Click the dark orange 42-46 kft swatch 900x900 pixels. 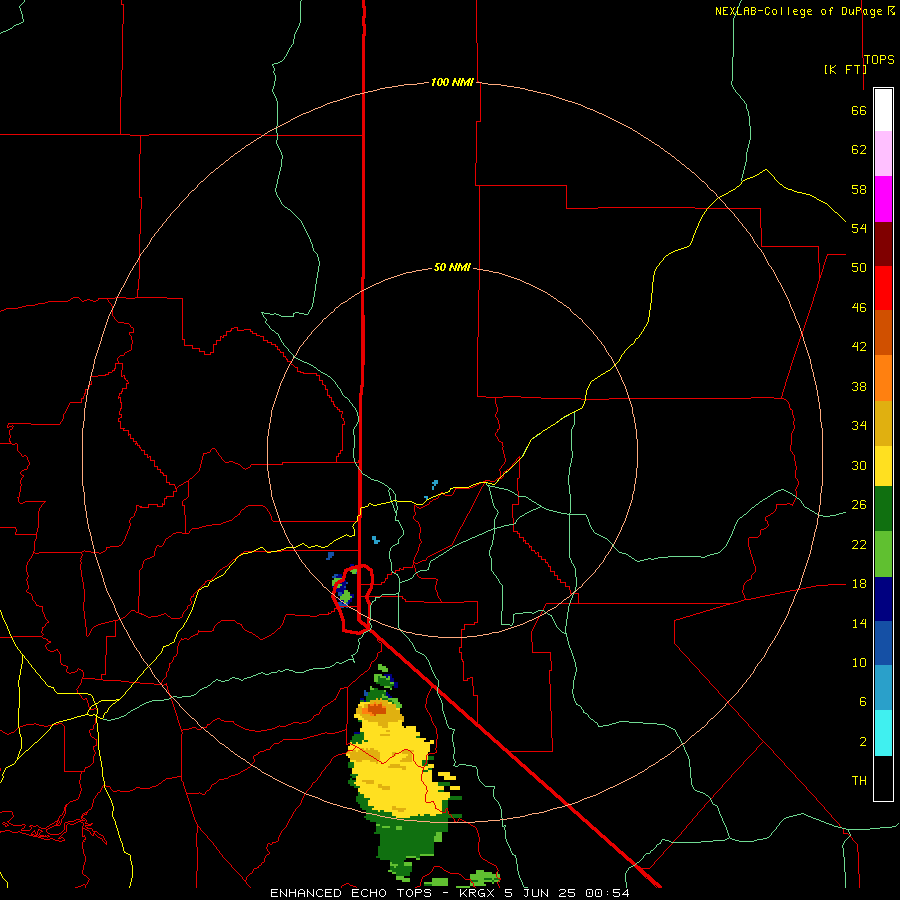point(883,333)
